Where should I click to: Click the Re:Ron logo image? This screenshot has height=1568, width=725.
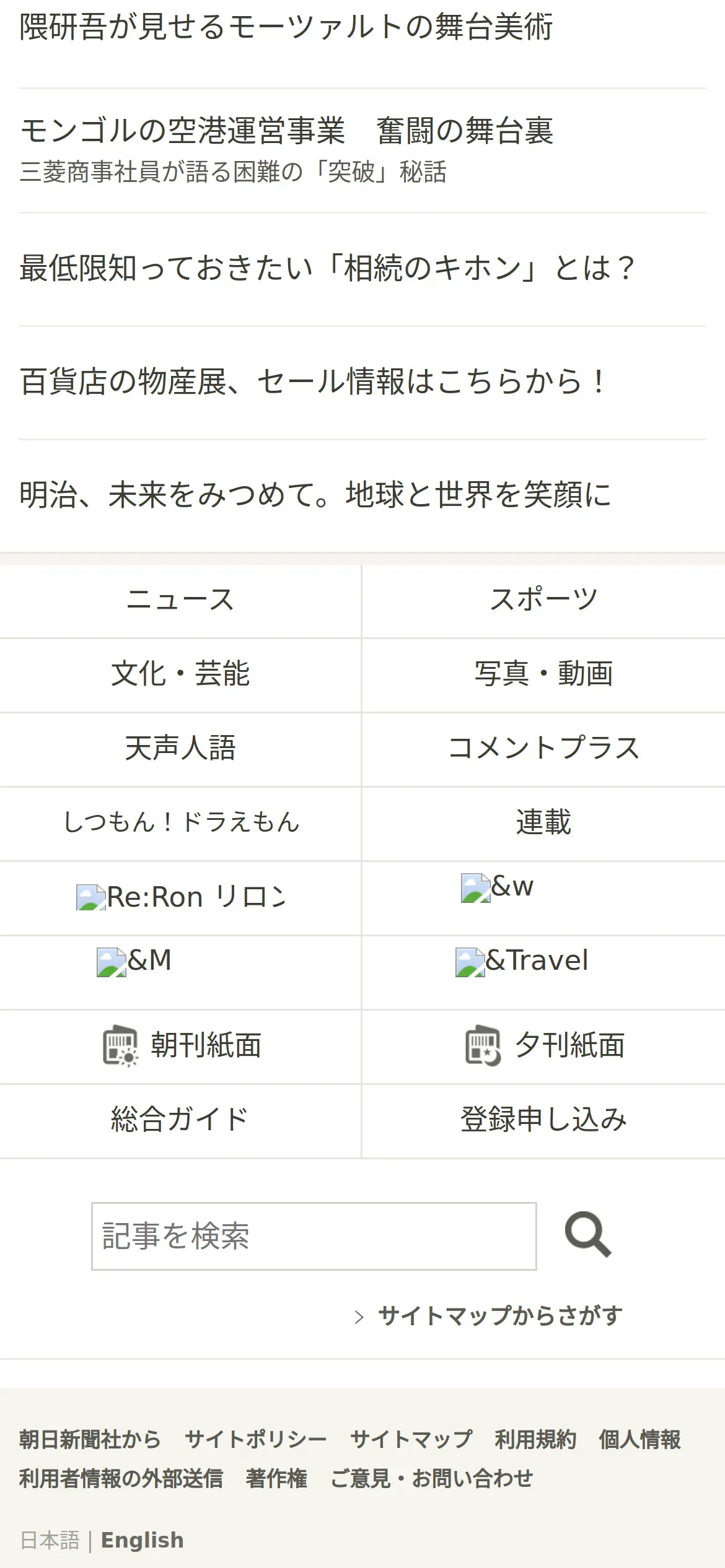point(90,897)
